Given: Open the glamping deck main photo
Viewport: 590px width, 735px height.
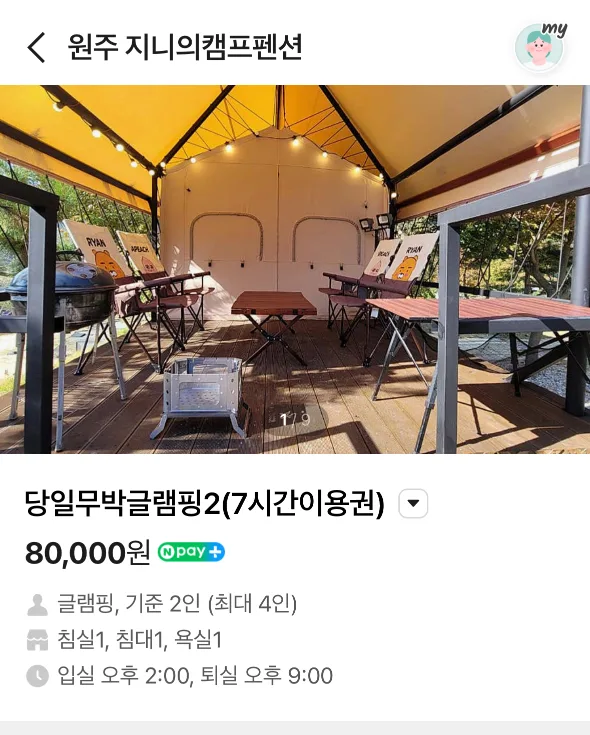Looking at the screenshot, I should tap(295, 269).
